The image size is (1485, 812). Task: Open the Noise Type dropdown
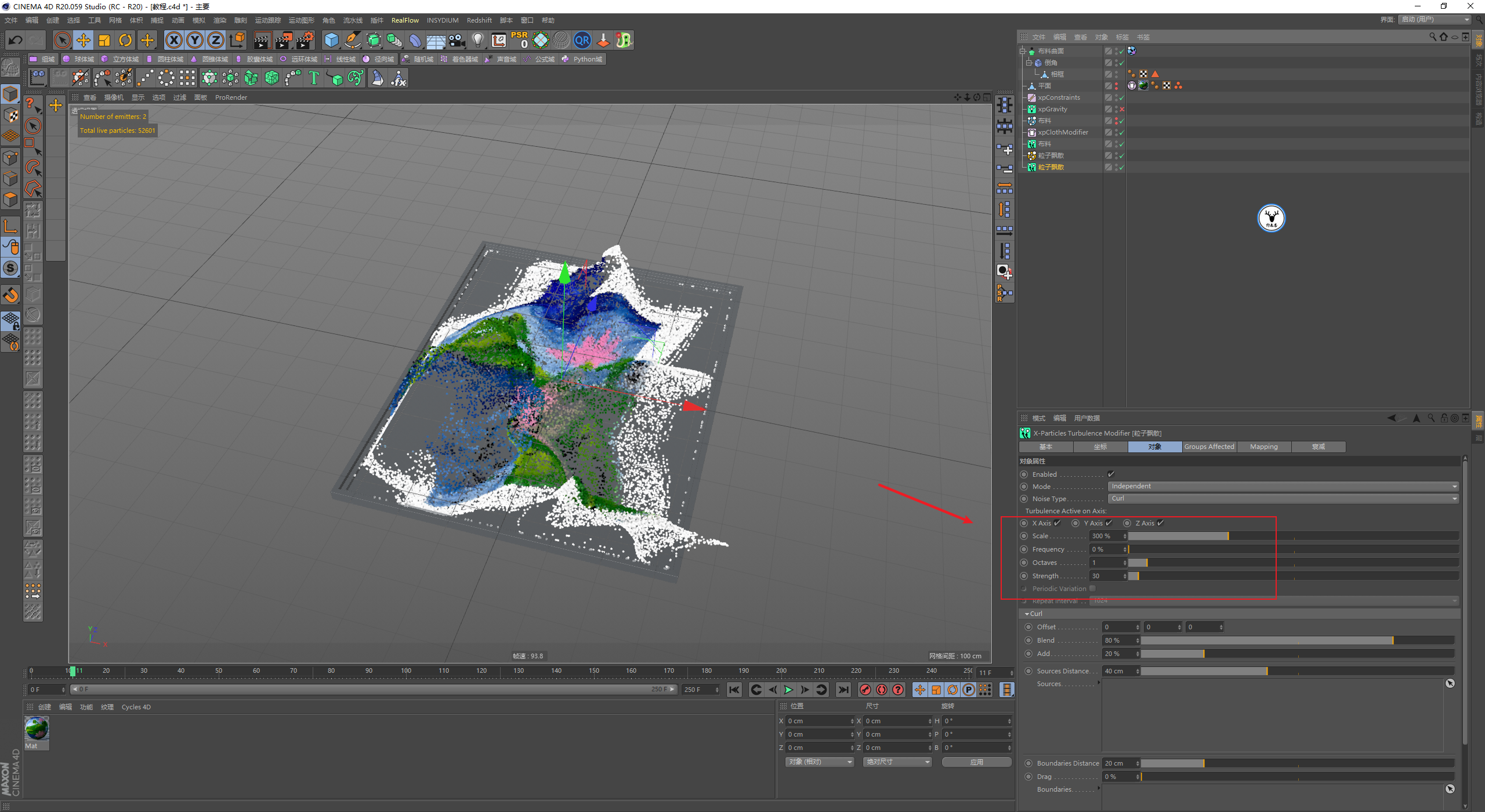coord(1283,499)
